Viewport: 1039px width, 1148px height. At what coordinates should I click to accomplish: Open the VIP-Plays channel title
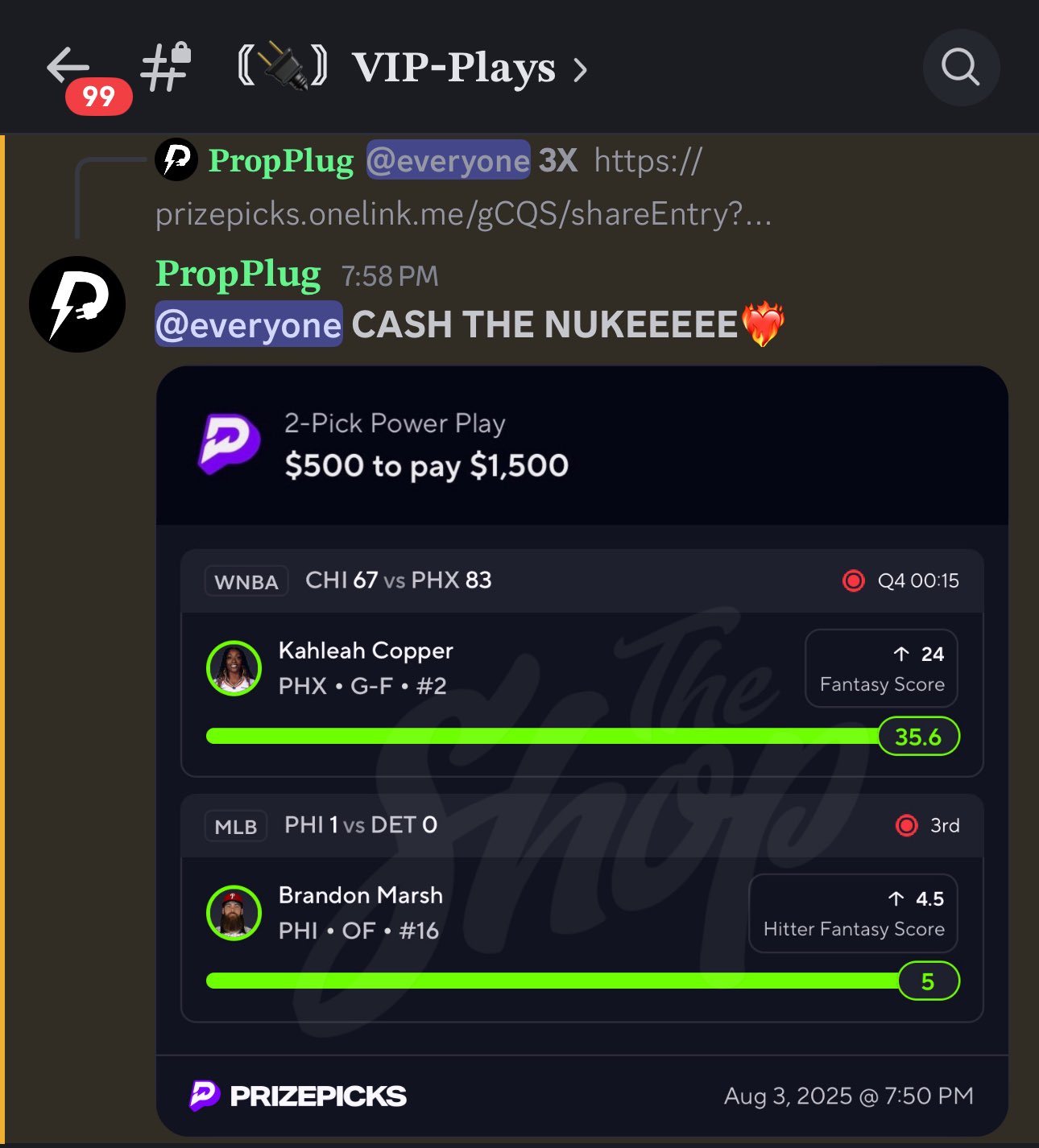pos(453,68)
